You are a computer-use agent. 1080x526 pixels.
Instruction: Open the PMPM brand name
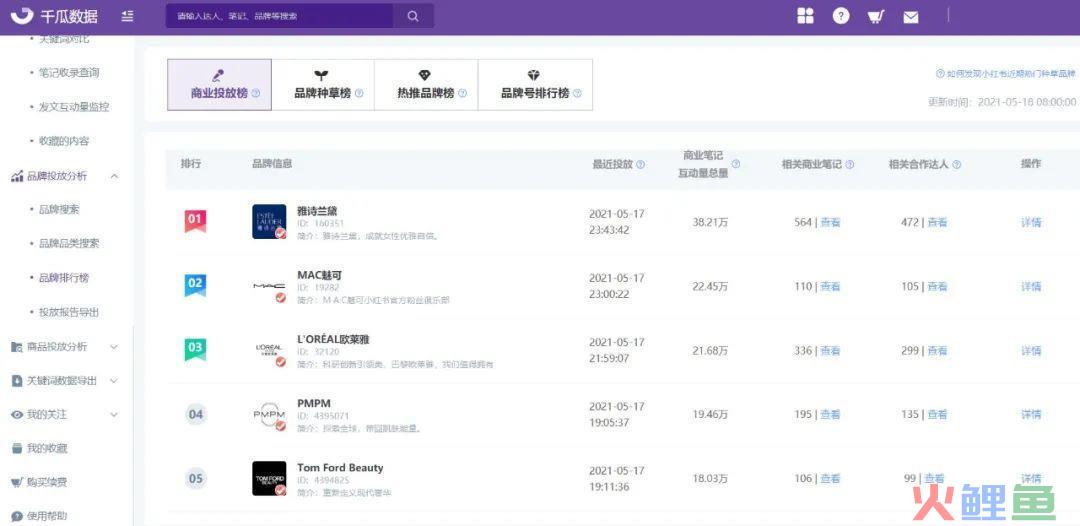click(x=314, y=403)
